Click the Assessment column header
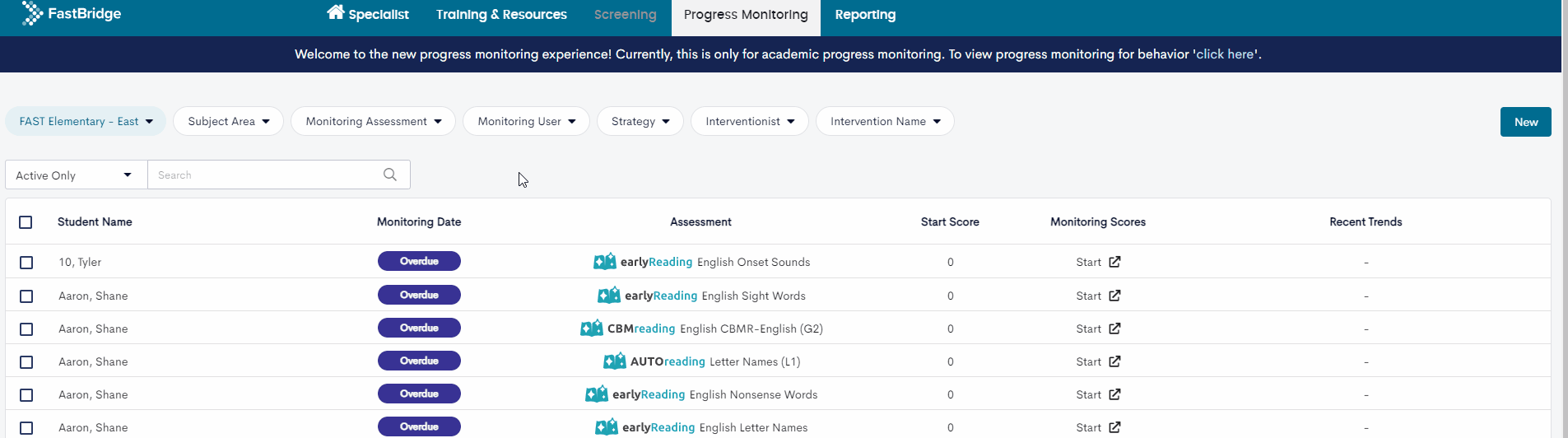1568x438 pixels. click(x=700, y=222)
